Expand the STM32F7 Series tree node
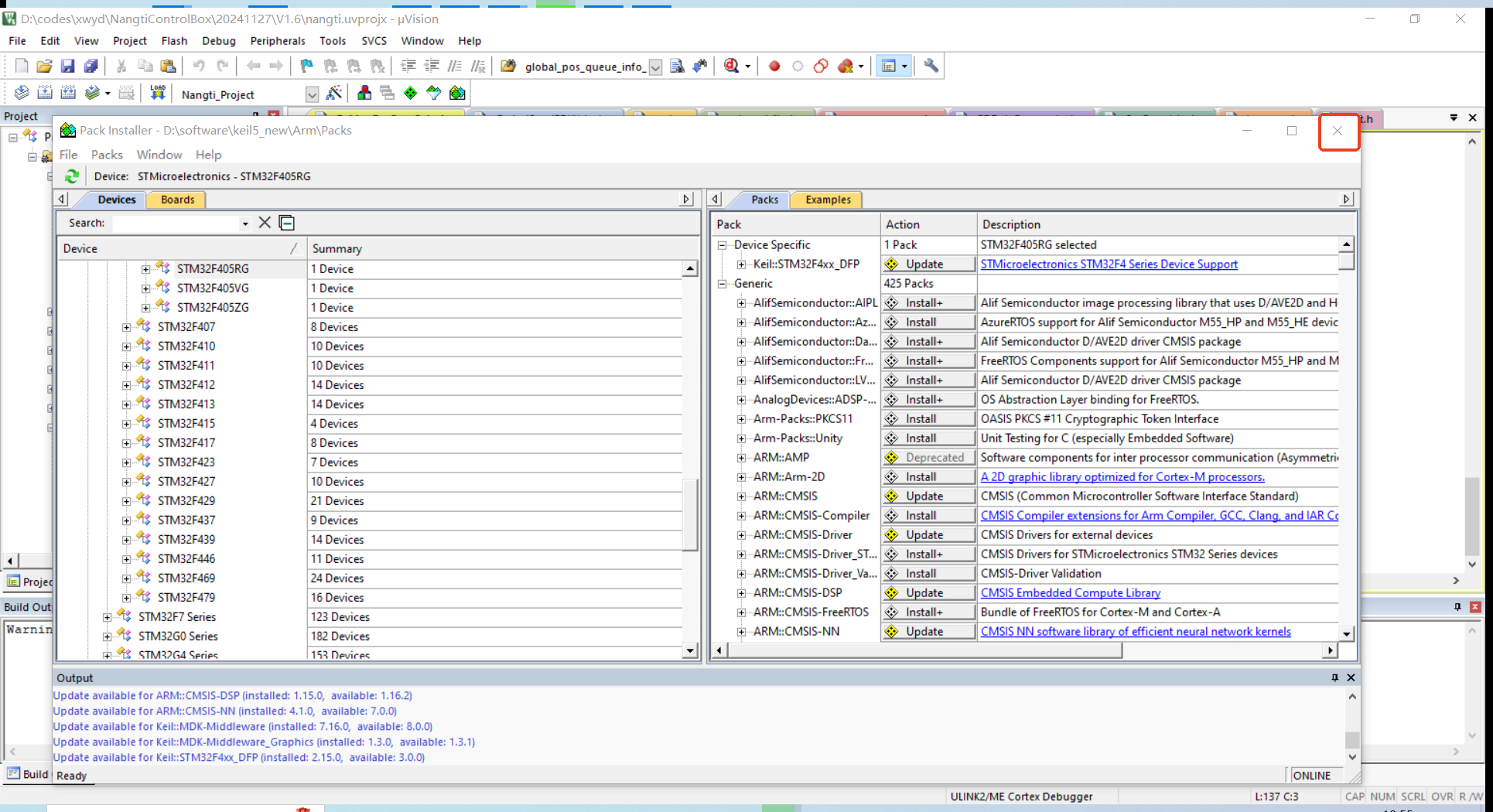The height and width of the screenshot is (812, 1493). (107, 617)
